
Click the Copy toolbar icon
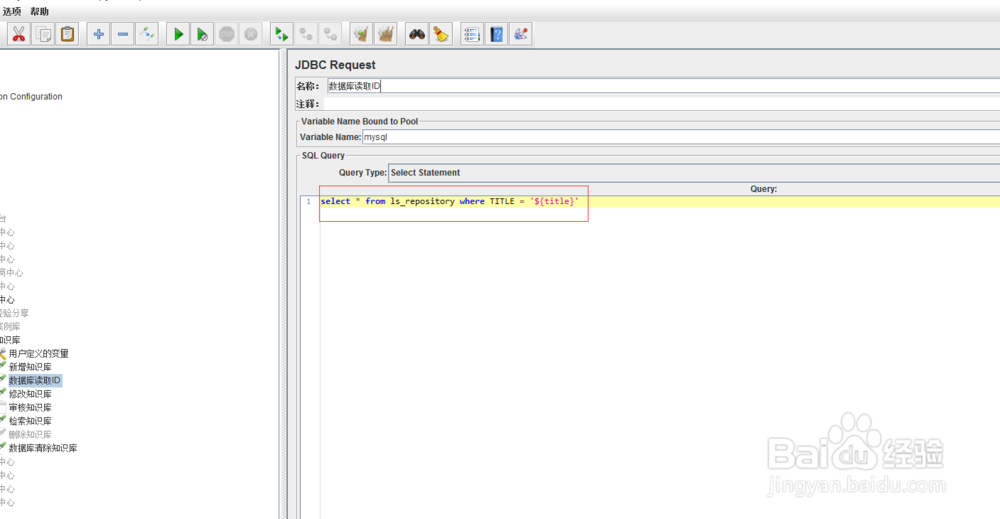click(43, 34)
